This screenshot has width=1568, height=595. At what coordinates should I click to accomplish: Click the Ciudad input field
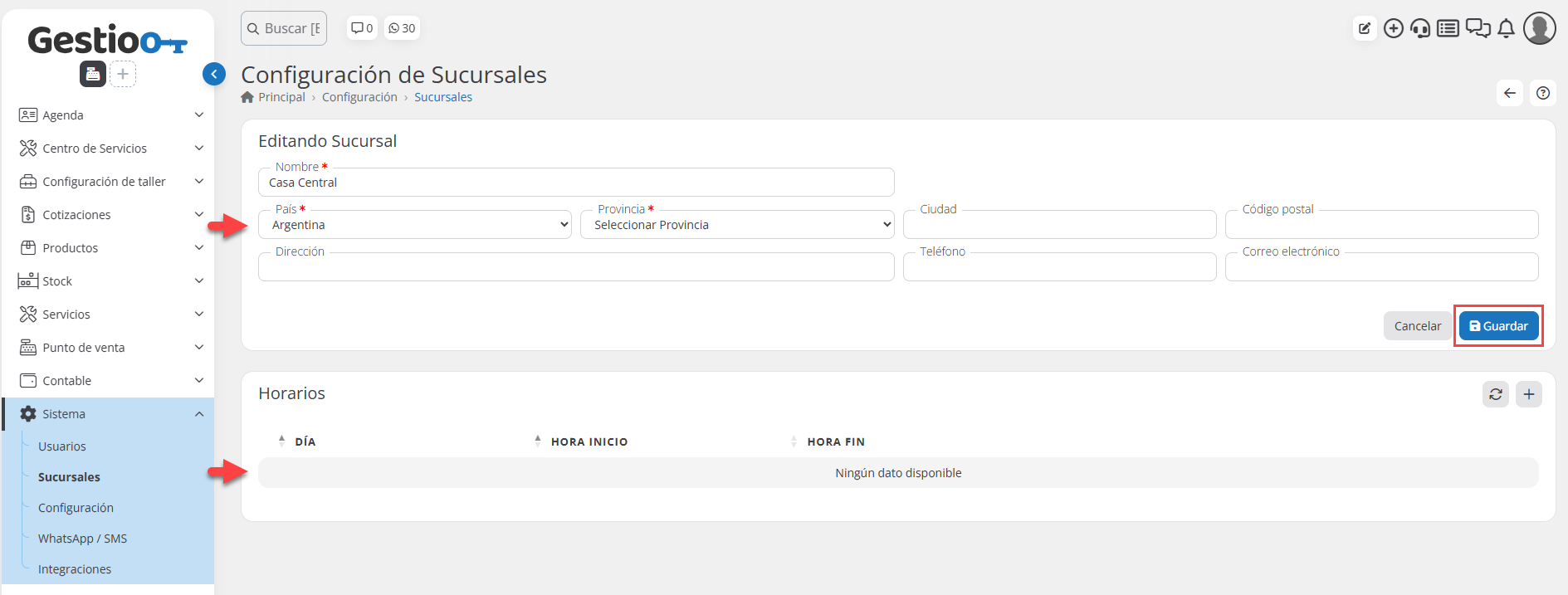1059,226
